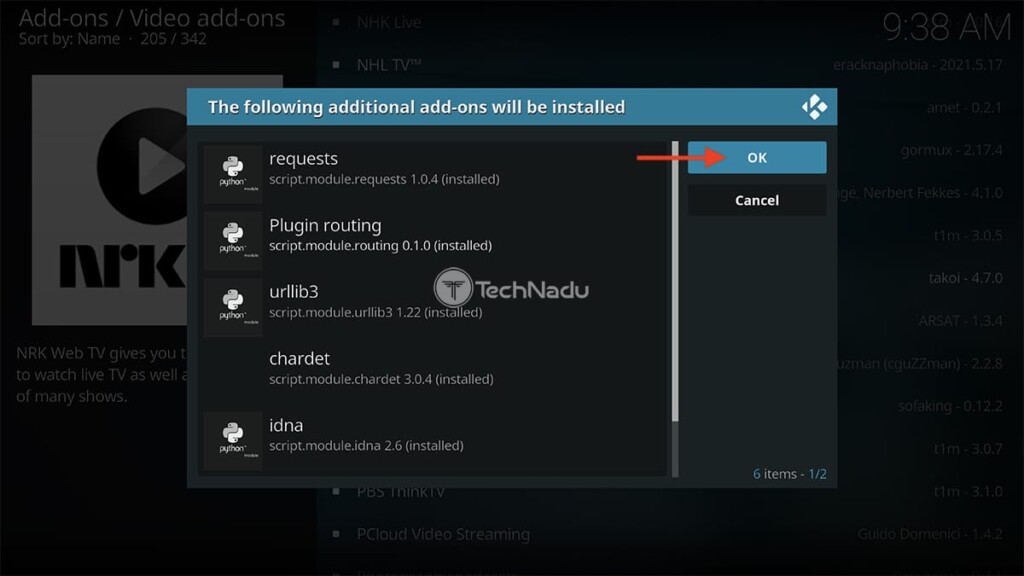Click the Python icon beside requests

tap(232, 174)
